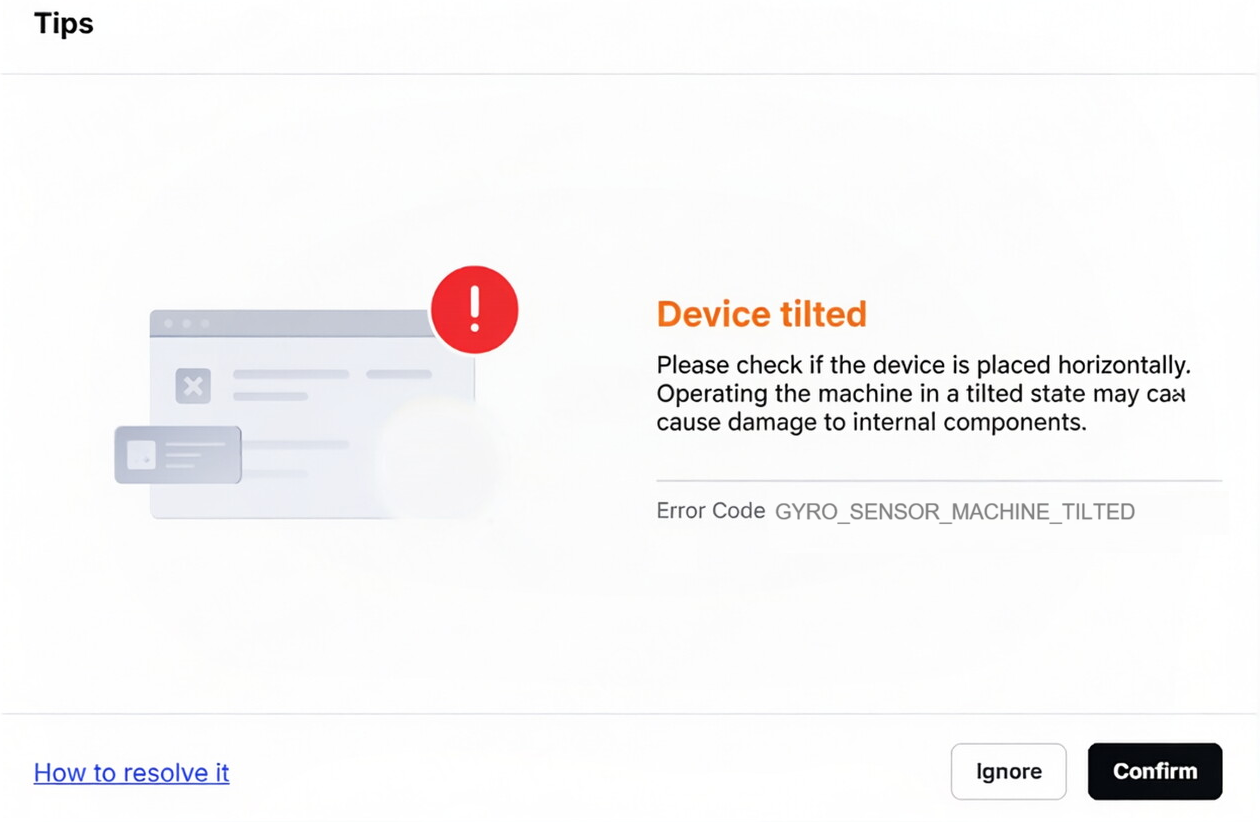Screen dimensions: 1260x822
Task: Click the orange Device tilted heading
Action: tap(761, 314)
